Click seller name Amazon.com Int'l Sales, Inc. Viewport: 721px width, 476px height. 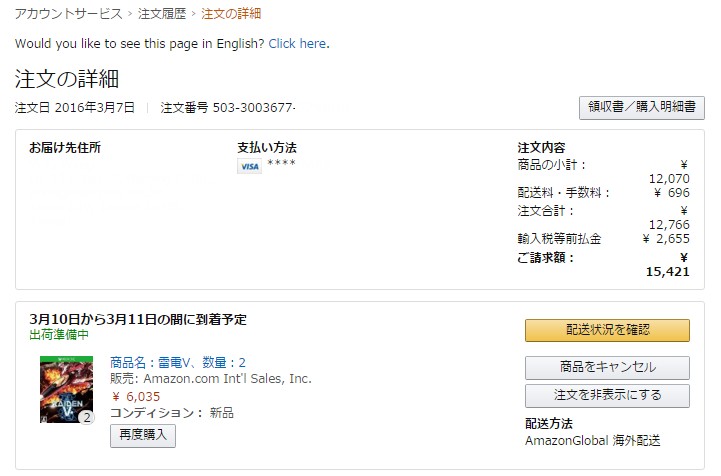tap(227, 379)
